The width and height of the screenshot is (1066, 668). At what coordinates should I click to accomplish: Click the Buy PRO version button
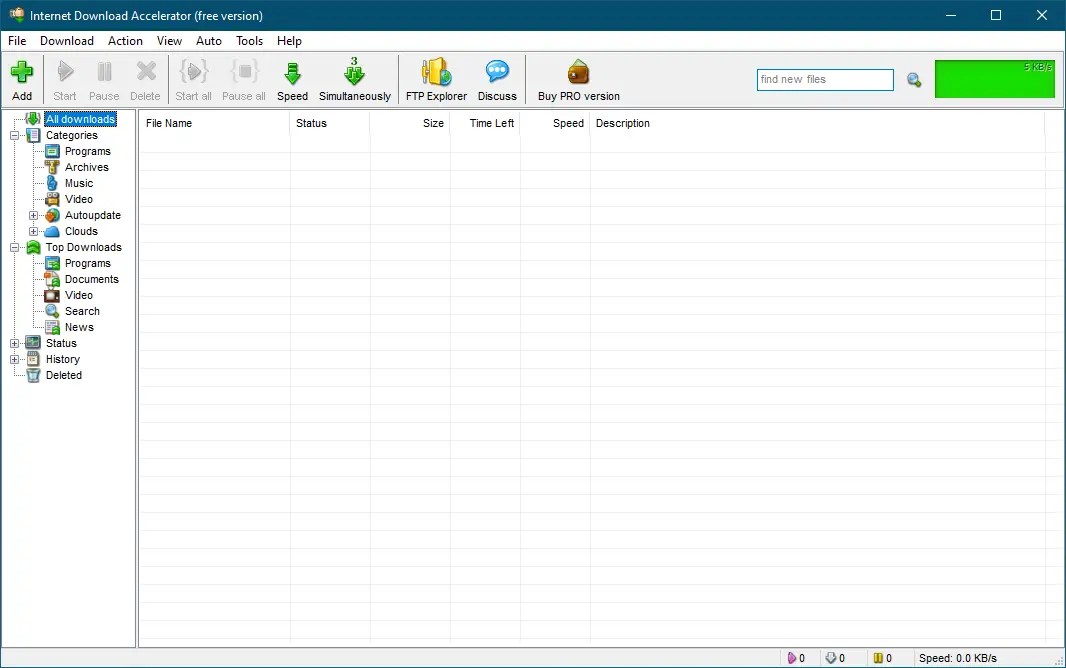tap(578, 79)
